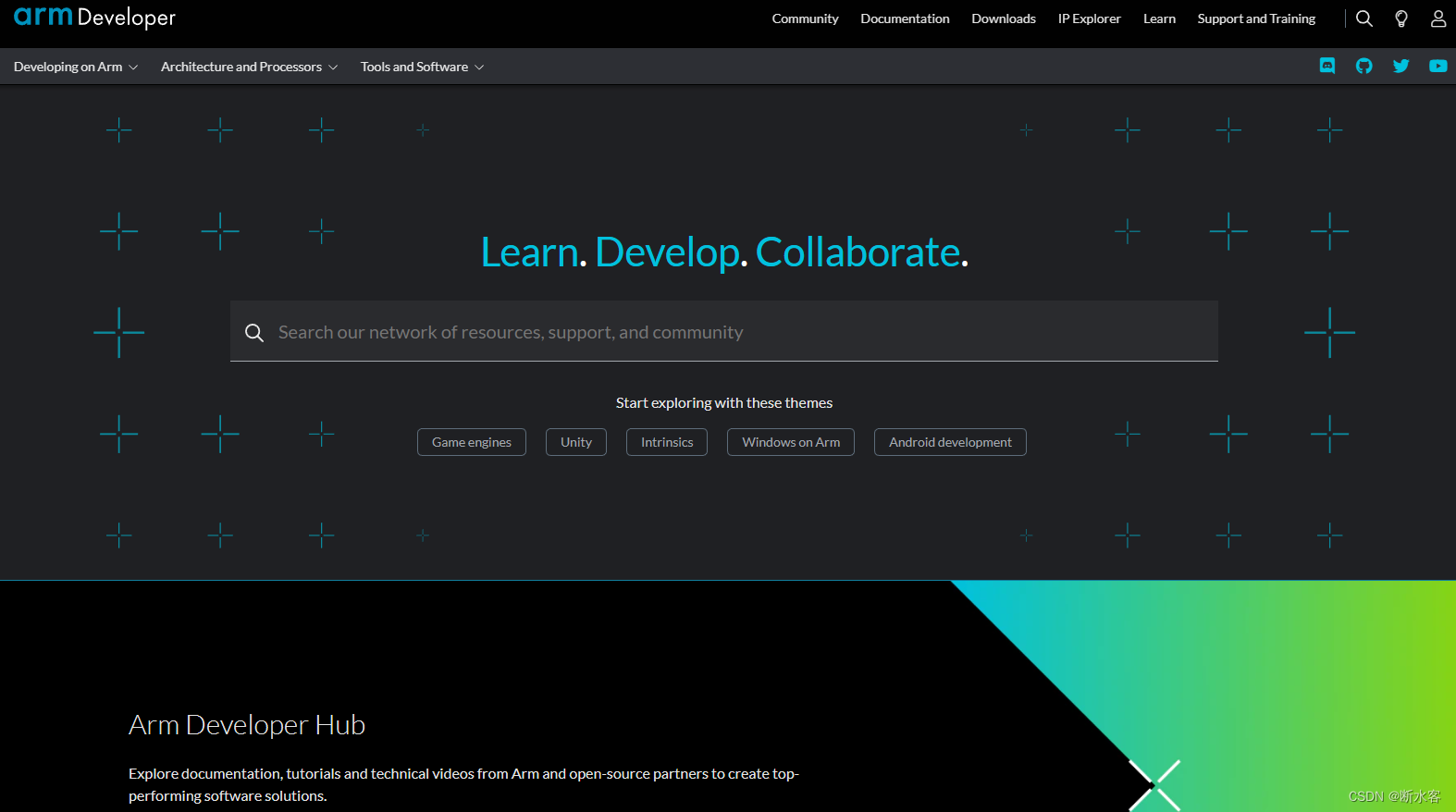
Task: Open the Arm Developer logo homepage
Action: [94, 17]
